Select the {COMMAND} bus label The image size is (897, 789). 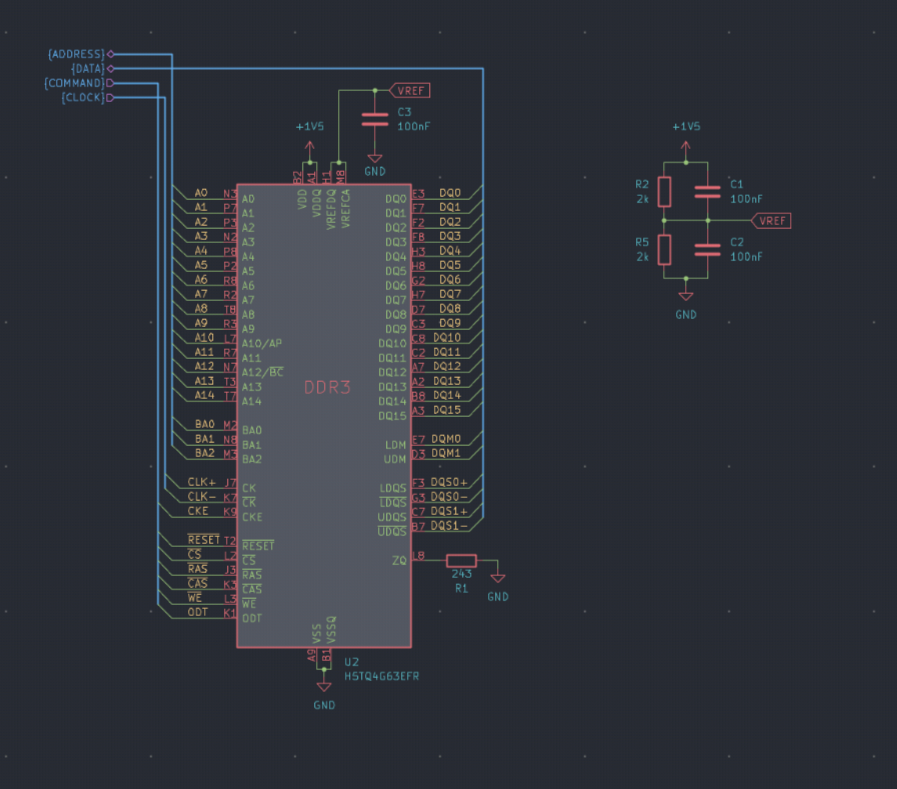pyautogui.click(x=74, y=83)
